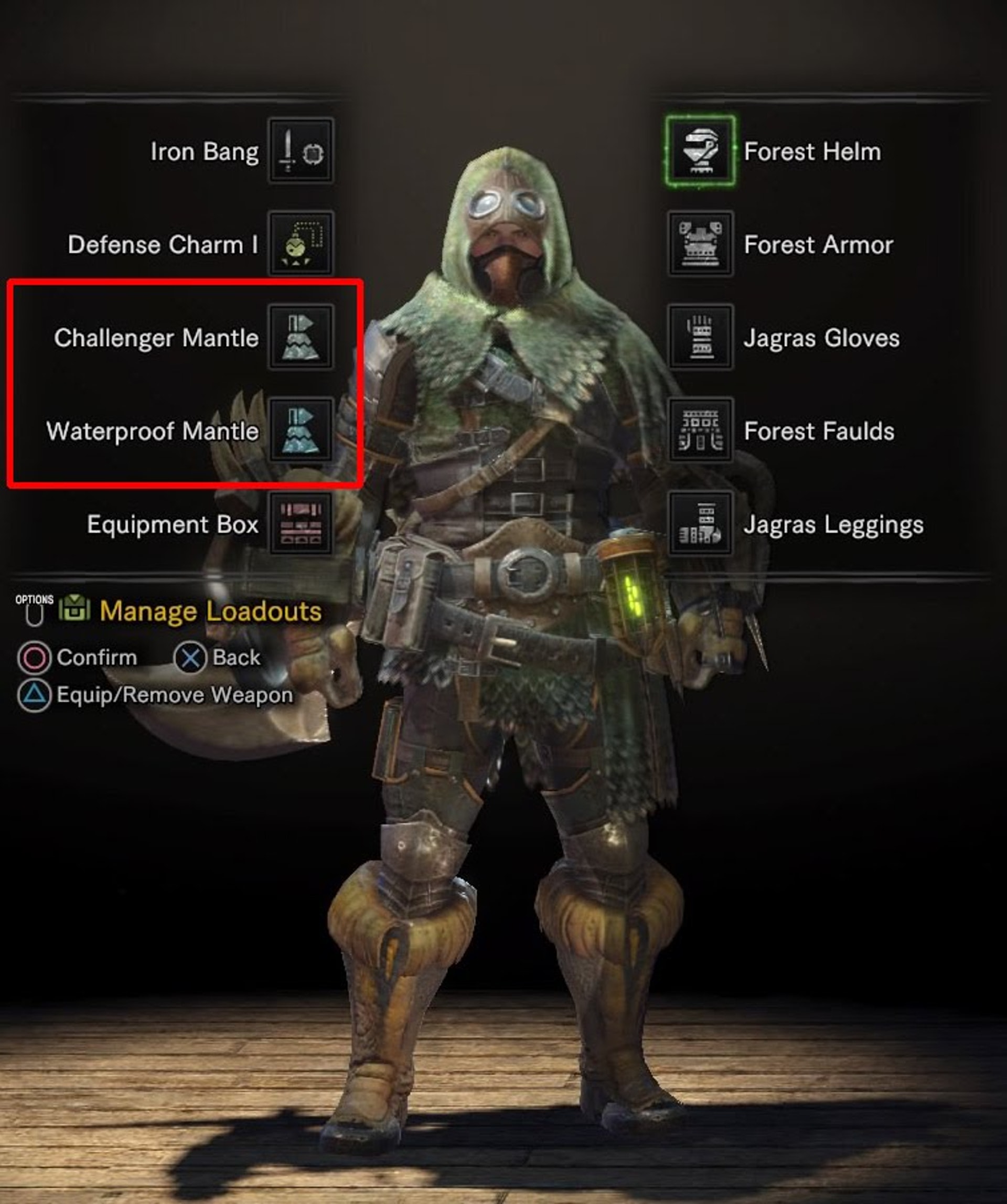The height and width of the screenshot is (1204, 1007).
Task: Select the Forest Faulds waist icon
Action: click(700, 431)
